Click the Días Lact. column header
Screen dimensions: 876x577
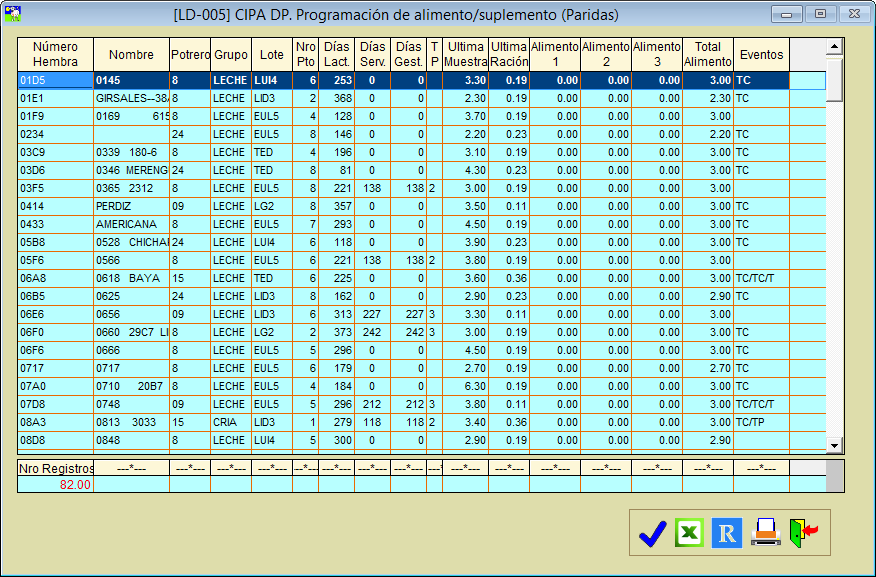coord(337,54)
